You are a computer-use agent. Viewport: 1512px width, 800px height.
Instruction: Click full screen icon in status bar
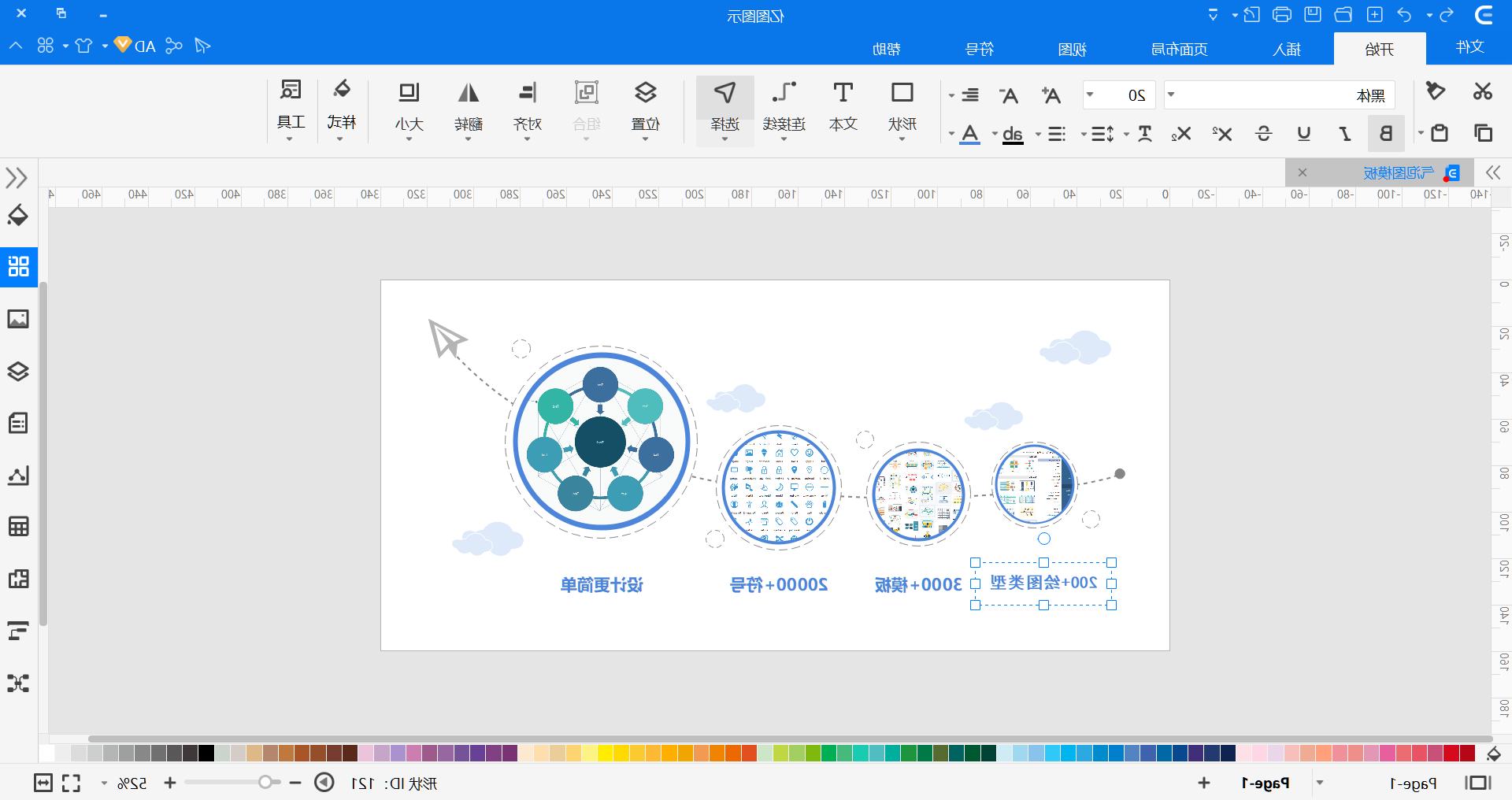[72, 783]
